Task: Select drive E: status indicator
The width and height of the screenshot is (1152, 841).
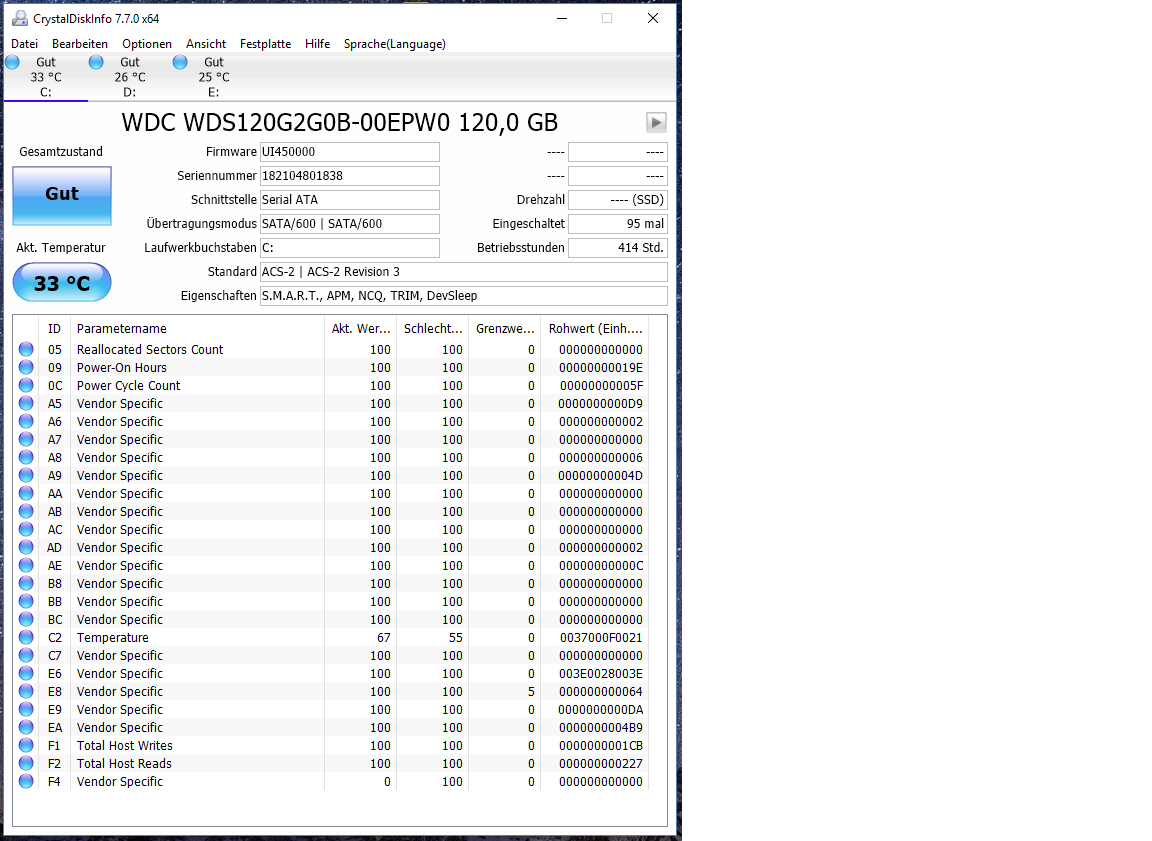Action: tap(180, 62)
